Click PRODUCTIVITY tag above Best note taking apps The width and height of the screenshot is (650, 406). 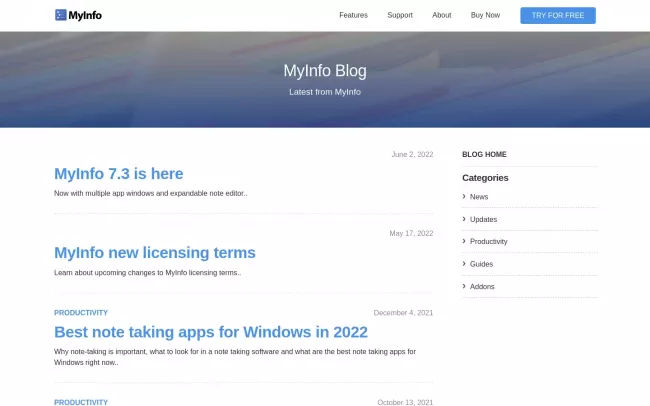(81, 313)
